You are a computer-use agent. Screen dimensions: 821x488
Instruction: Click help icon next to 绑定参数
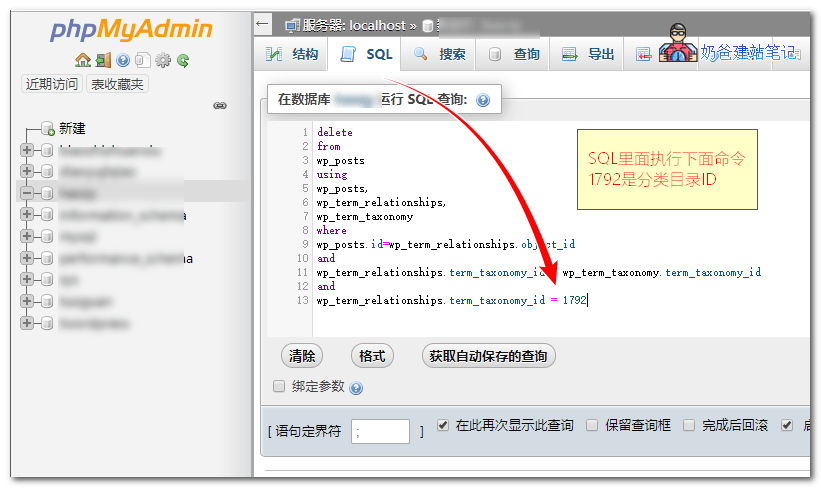(x=356, y=388)
